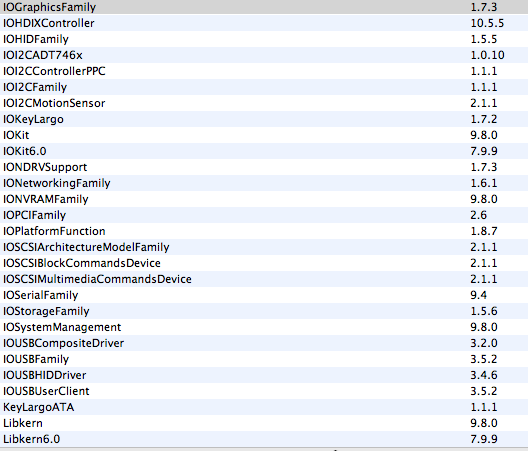Click the IOSerialFamily entry
528x451 pixels.
(x=264, y=295)
